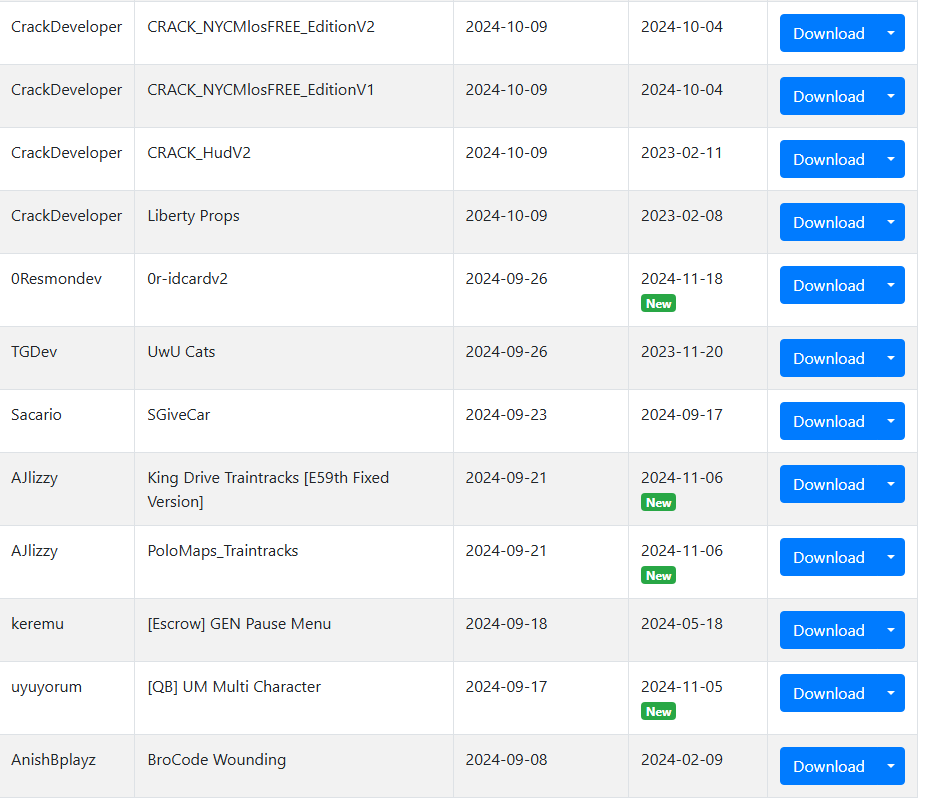This screenshot has height=798, width=930.
Task: Select resource name SGiveCar
Action: (179, 415)
